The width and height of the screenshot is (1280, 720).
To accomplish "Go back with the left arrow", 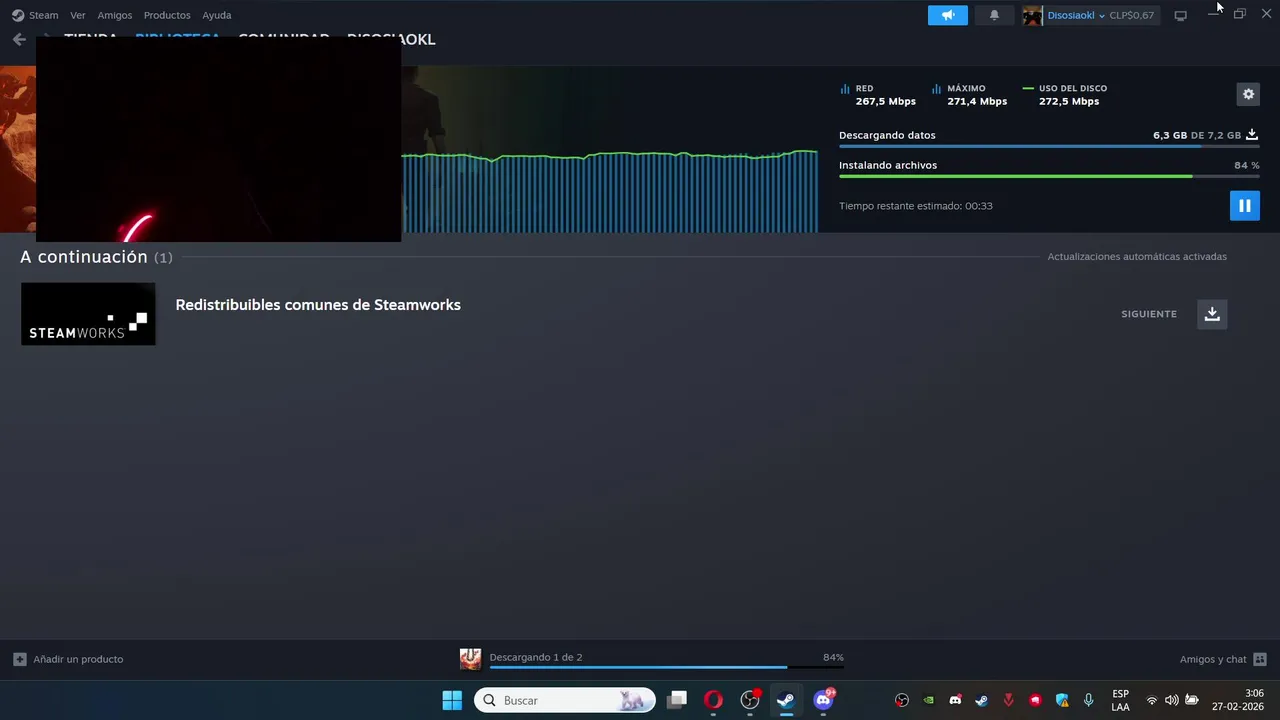I will tap(19, 39).
